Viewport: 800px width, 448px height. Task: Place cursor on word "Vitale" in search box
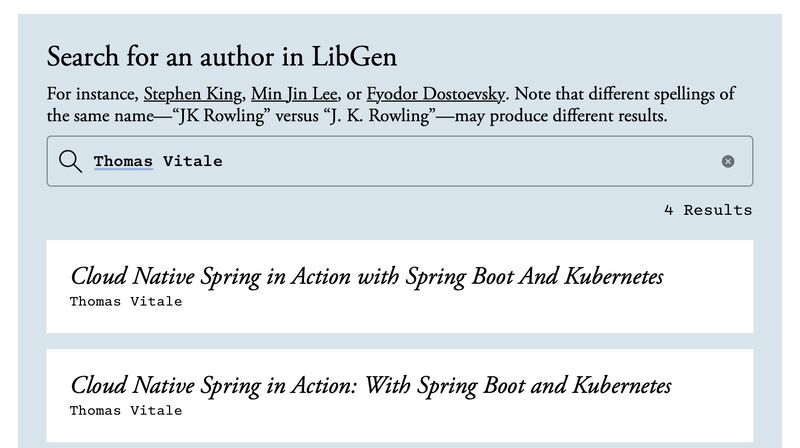pos(193,161)
